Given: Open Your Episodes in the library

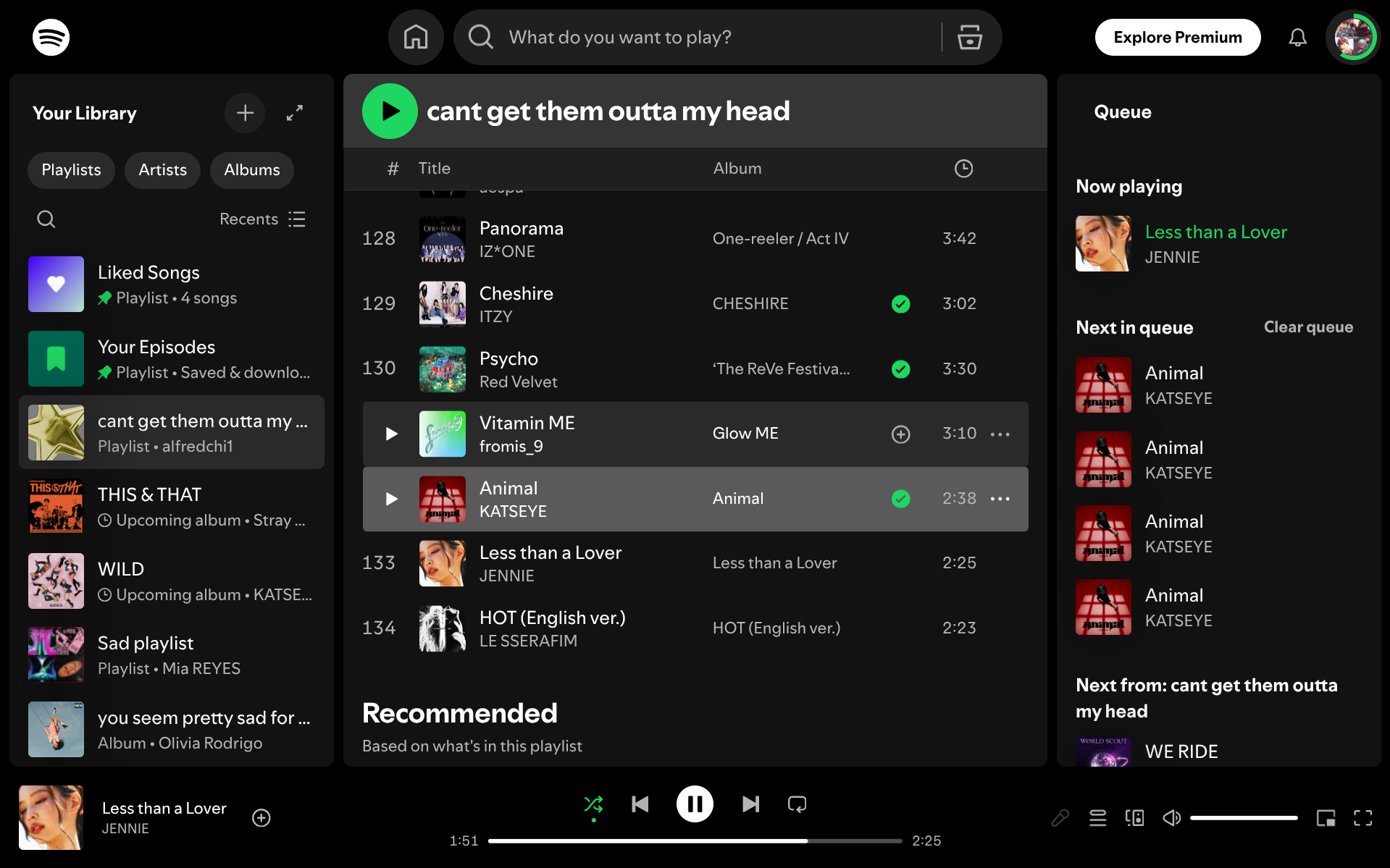Looking at the screenshot, I should (172, 359).
